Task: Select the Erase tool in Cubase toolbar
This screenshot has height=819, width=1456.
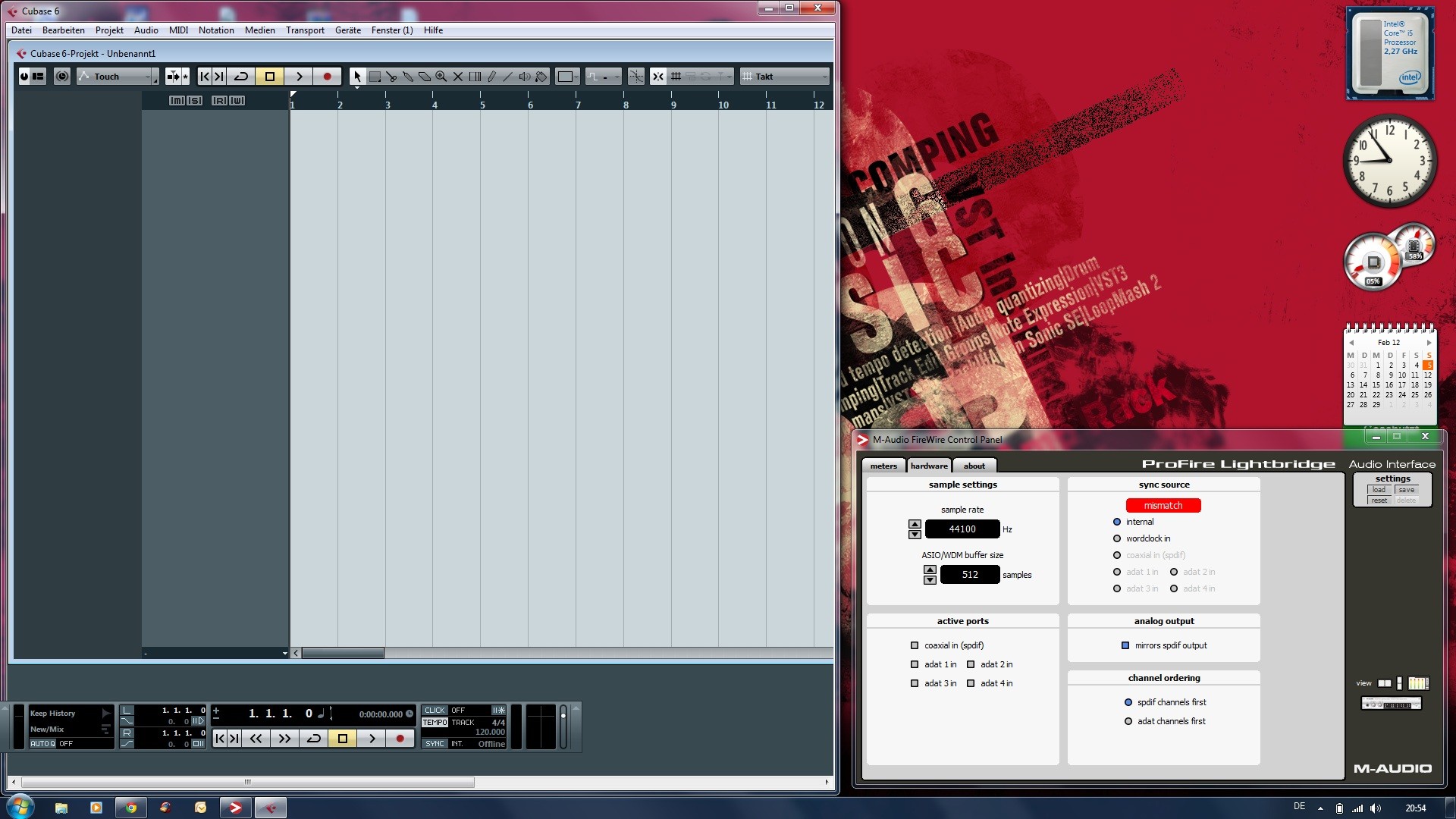Action: (x=425, y=77)
